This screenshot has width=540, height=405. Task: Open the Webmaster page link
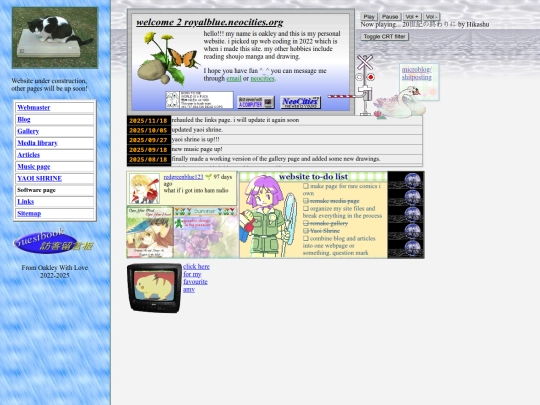click(34, 107)
